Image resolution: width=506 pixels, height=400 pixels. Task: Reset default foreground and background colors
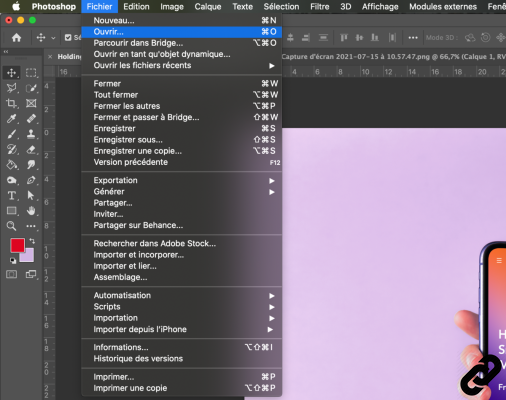pos(13,260)
